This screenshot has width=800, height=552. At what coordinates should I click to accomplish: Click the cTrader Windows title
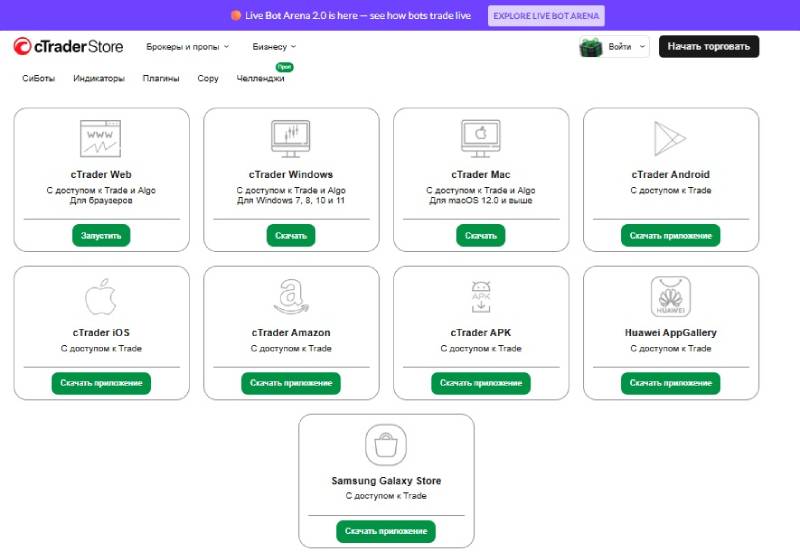(291, 174)
